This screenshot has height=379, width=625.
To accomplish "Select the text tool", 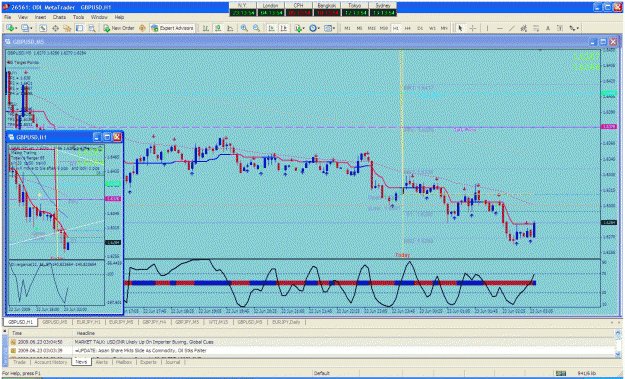I will point(548,28).
